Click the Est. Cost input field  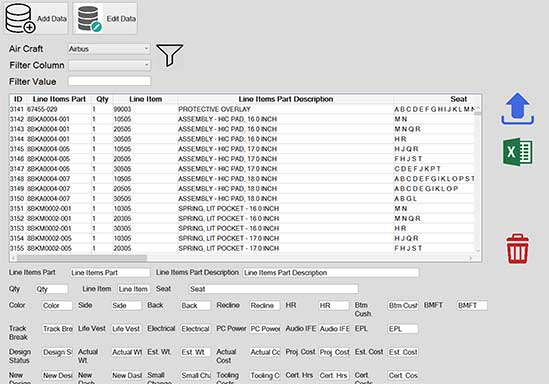403,352
